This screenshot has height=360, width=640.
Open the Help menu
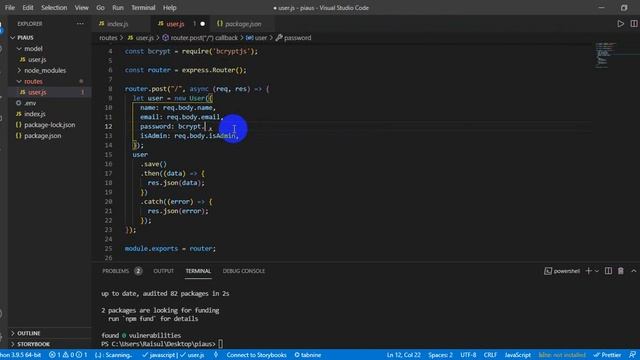coord(170,8)
